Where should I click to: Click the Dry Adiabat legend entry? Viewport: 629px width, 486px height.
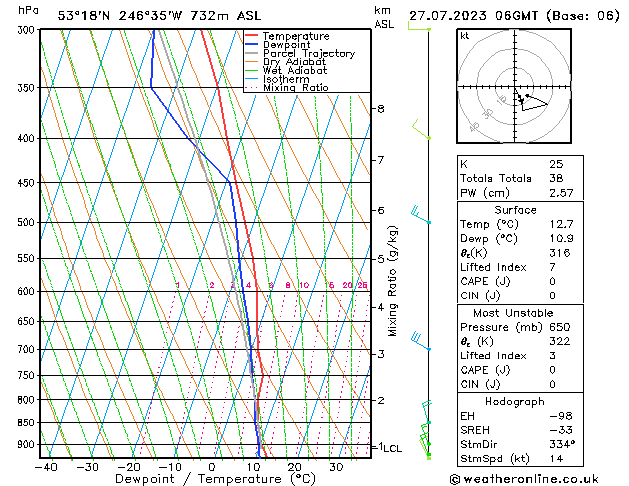(286, 62)
